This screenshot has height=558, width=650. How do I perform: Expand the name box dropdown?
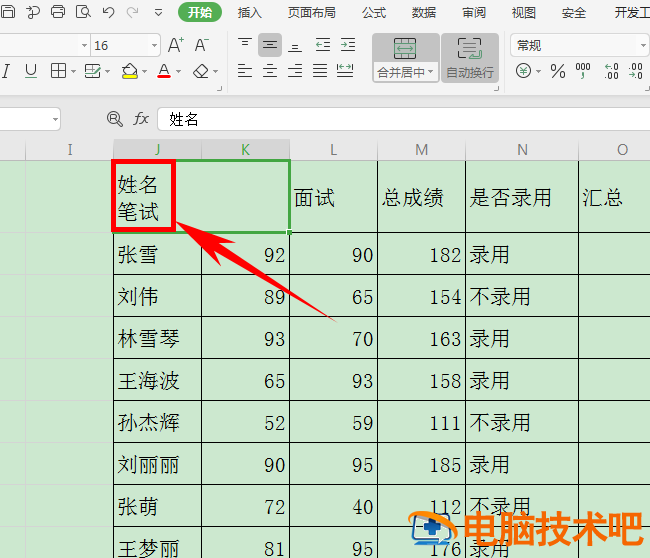(55, 119)
